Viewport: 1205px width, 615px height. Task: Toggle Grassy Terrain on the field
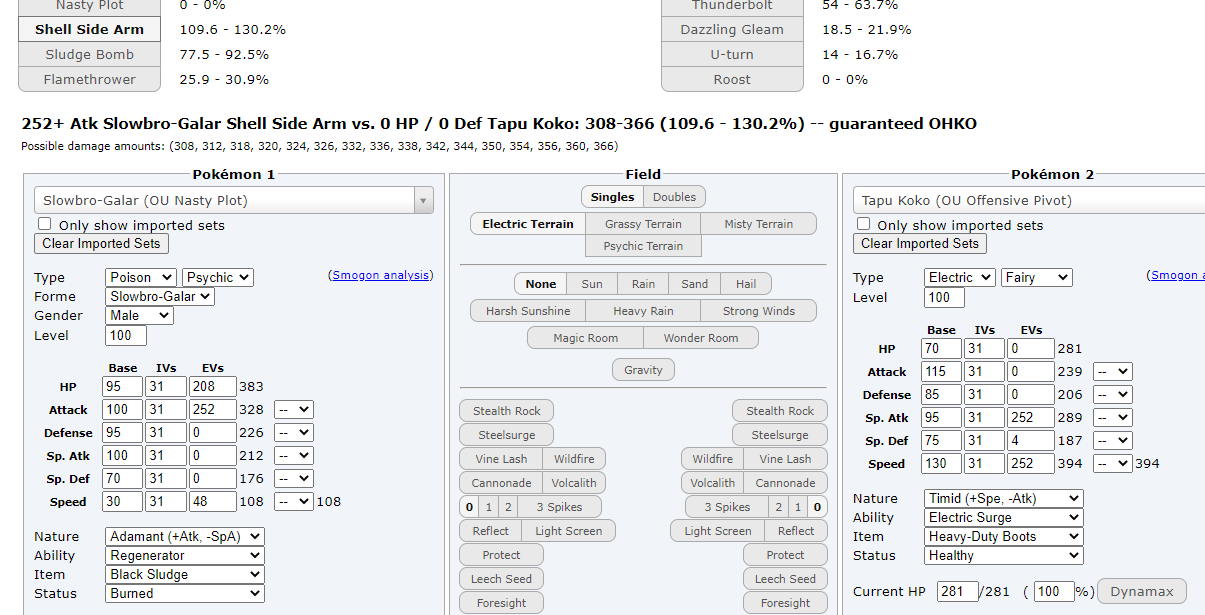(642, 224)
